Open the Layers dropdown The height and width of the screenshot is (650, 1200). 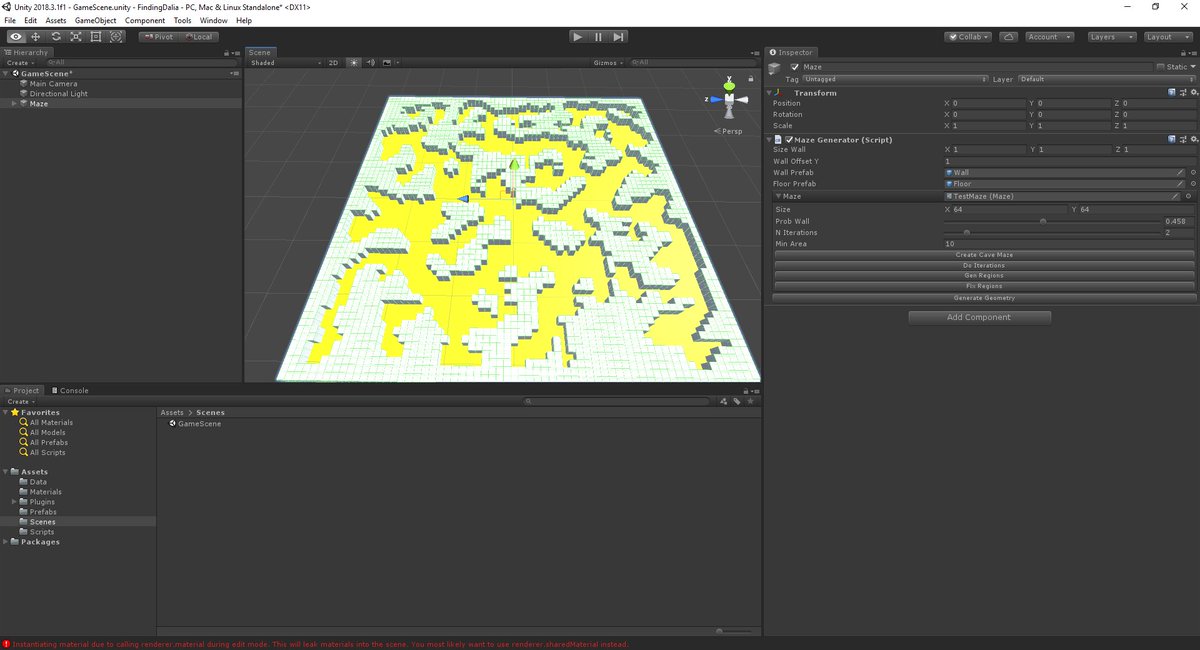coord(1111,36)
